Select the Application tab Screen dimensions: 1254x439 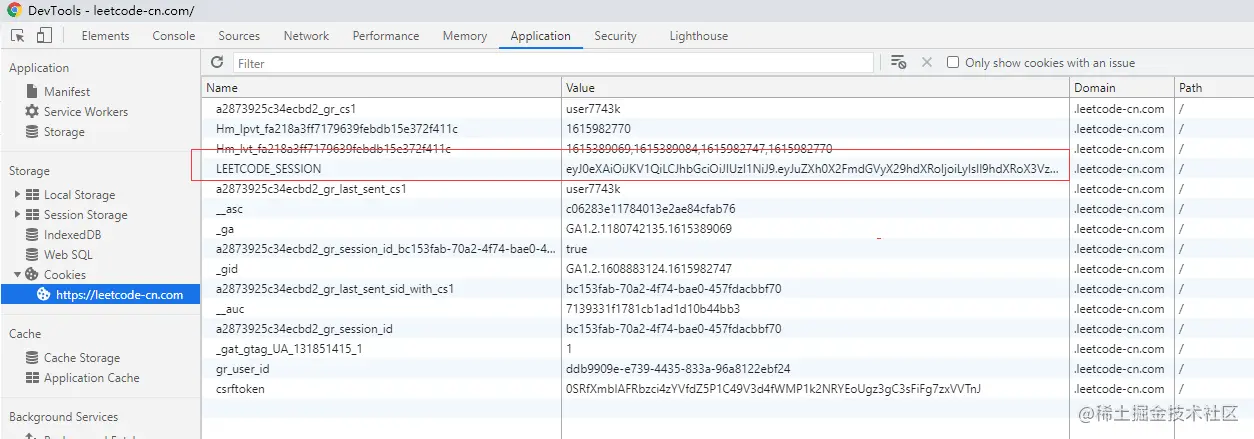point(540,36)
